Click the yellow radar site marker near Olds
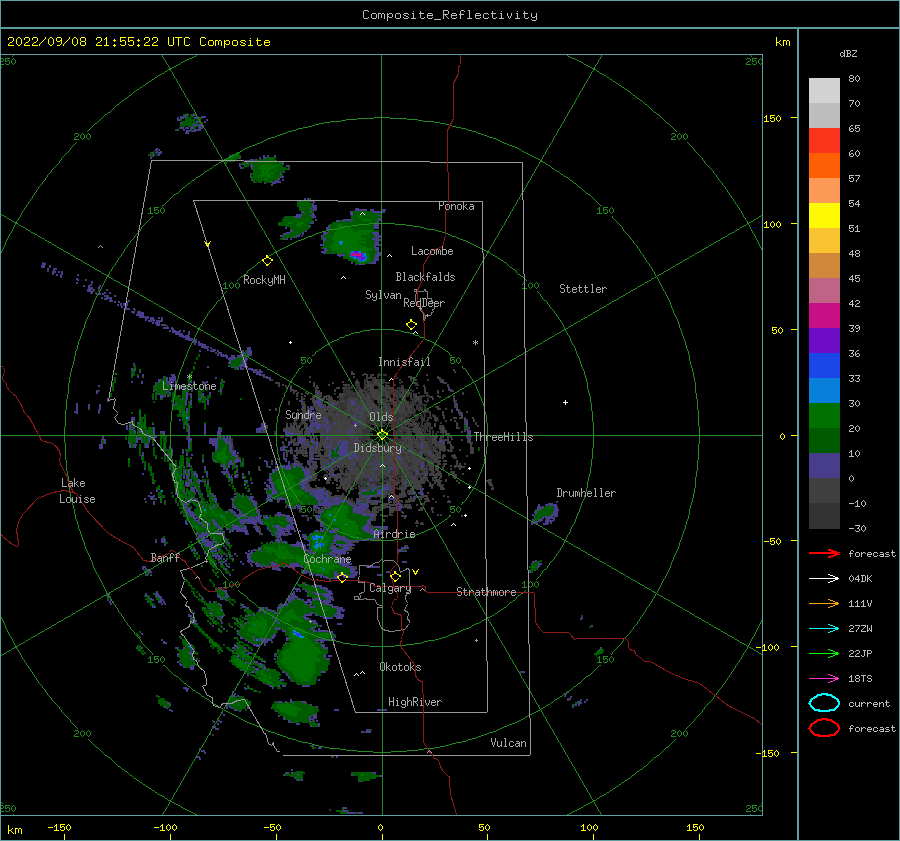 point(382,435)
